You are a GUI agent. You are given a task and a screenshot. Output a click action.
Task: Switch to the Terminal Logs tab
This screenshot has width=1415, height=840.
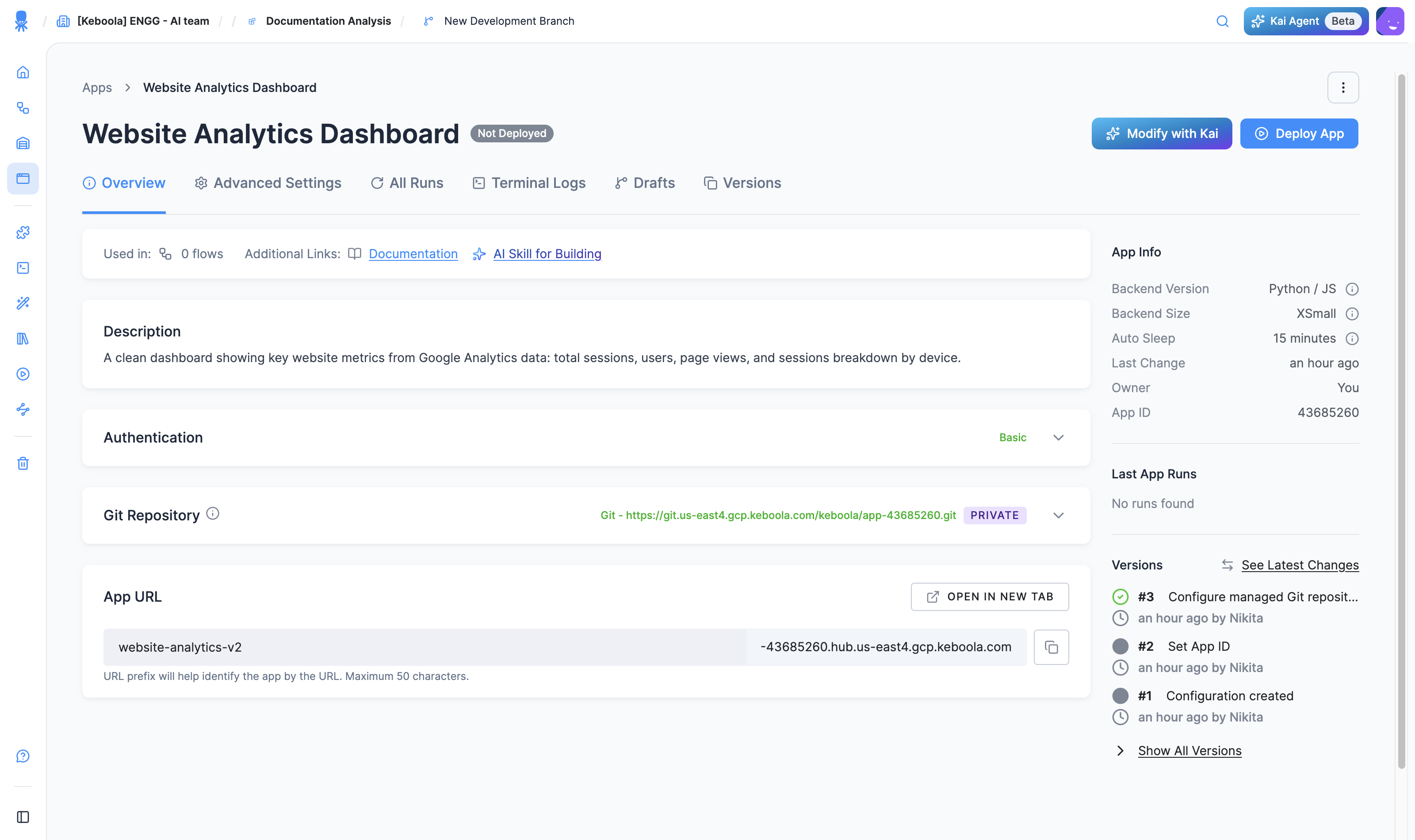pyautogui.click(x=529, y=183)
